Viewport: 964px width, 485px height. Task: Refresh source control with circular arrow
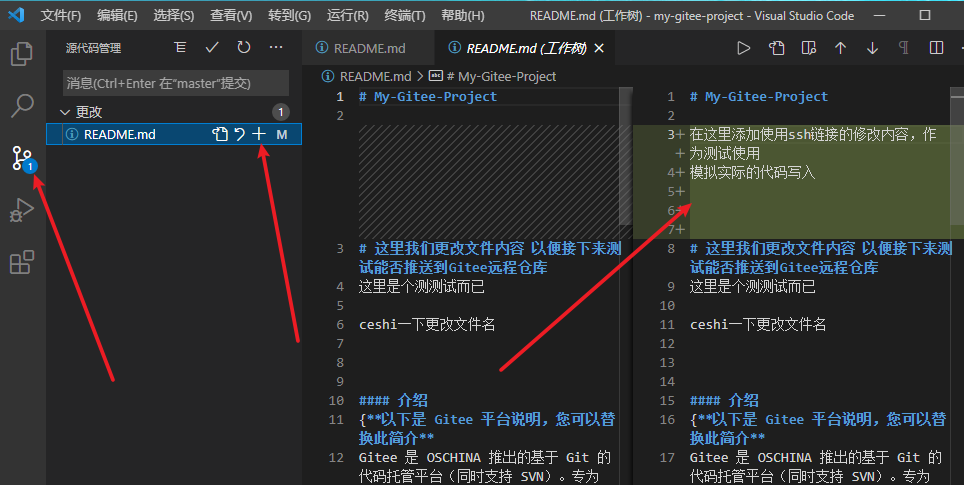(244, 47)
